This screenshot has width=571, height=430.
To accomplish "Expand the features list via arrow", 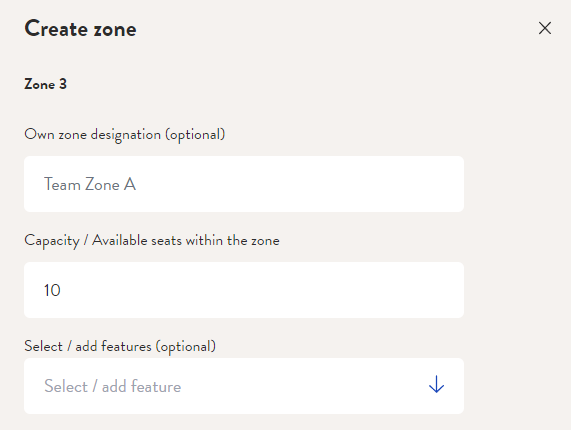I will (436, 384).
